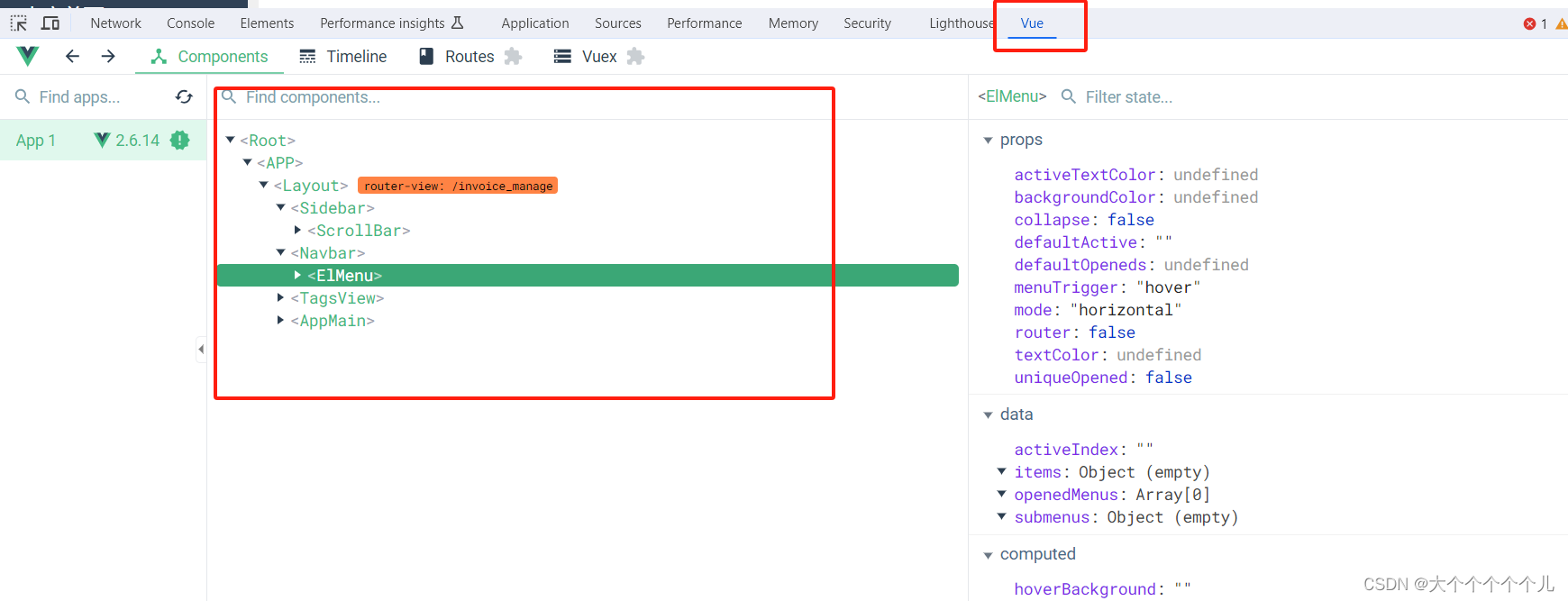Switch to the Timeline view

(x=342, y=57)
